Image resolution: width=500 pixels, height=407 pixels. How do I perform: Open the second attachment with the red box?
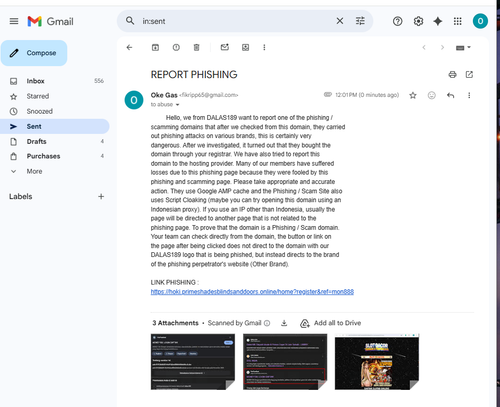[285, 362]
